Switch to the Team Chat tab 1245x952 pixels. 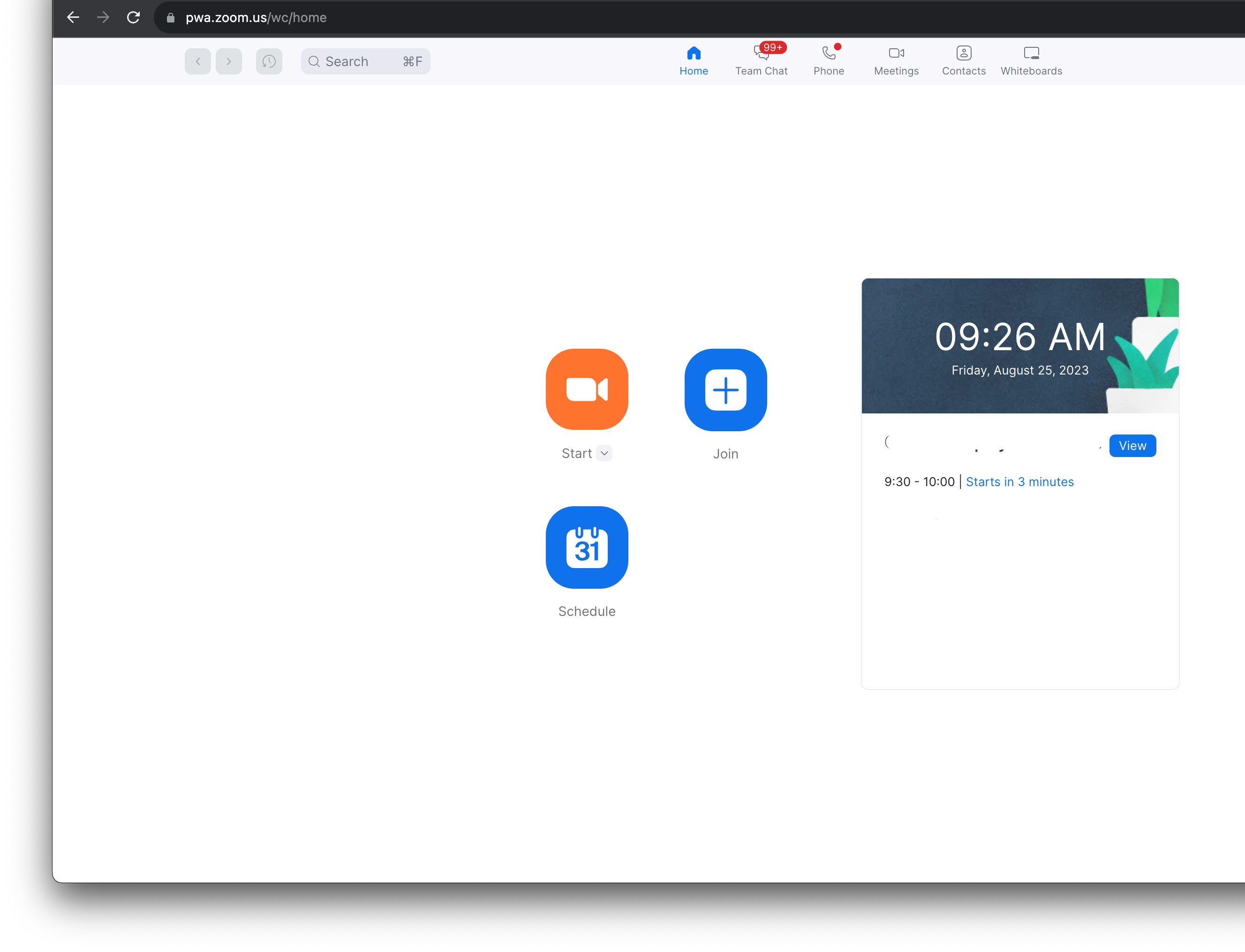(761, 60)
